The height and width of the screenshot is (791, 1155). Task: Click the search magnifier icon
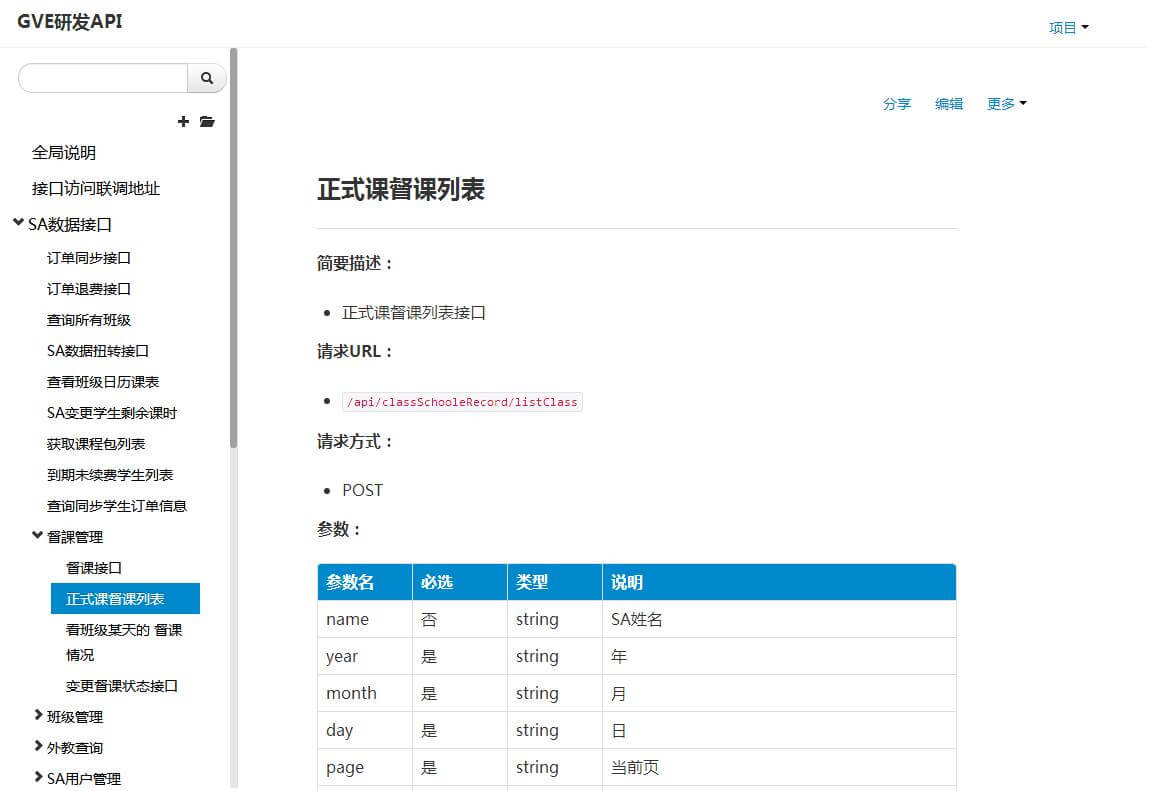207,78
